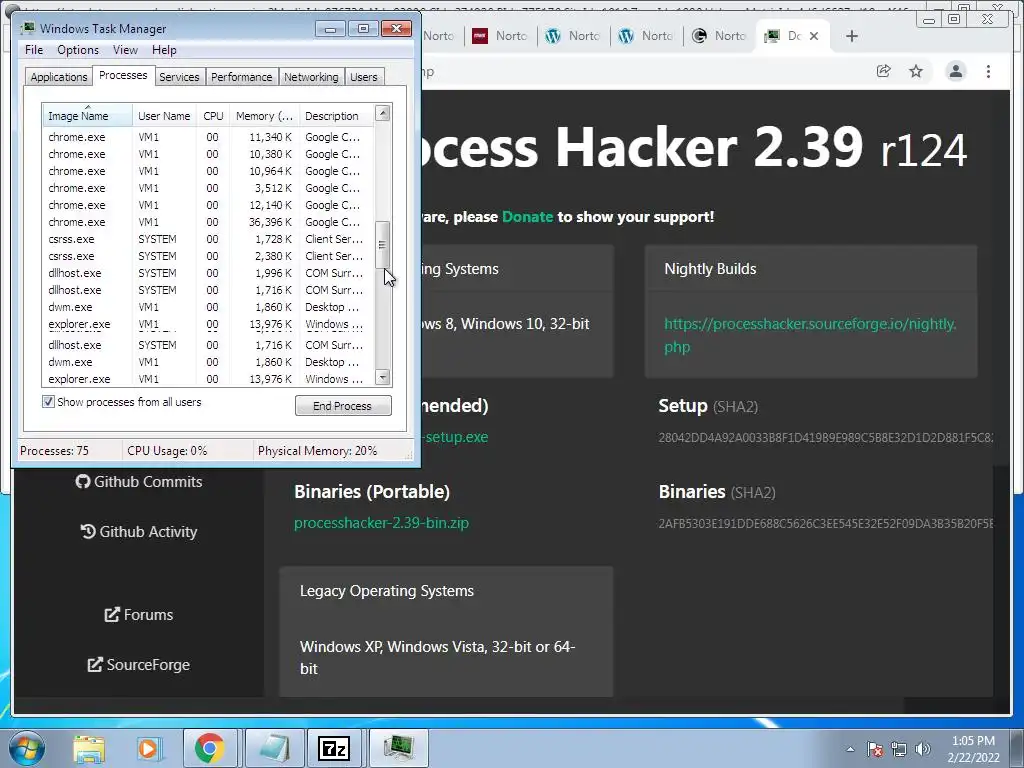The width and height of the screenshot is (1024, 768).
Task: Click the Github Activity sidebar link
Action: click(x=139, y=532)
